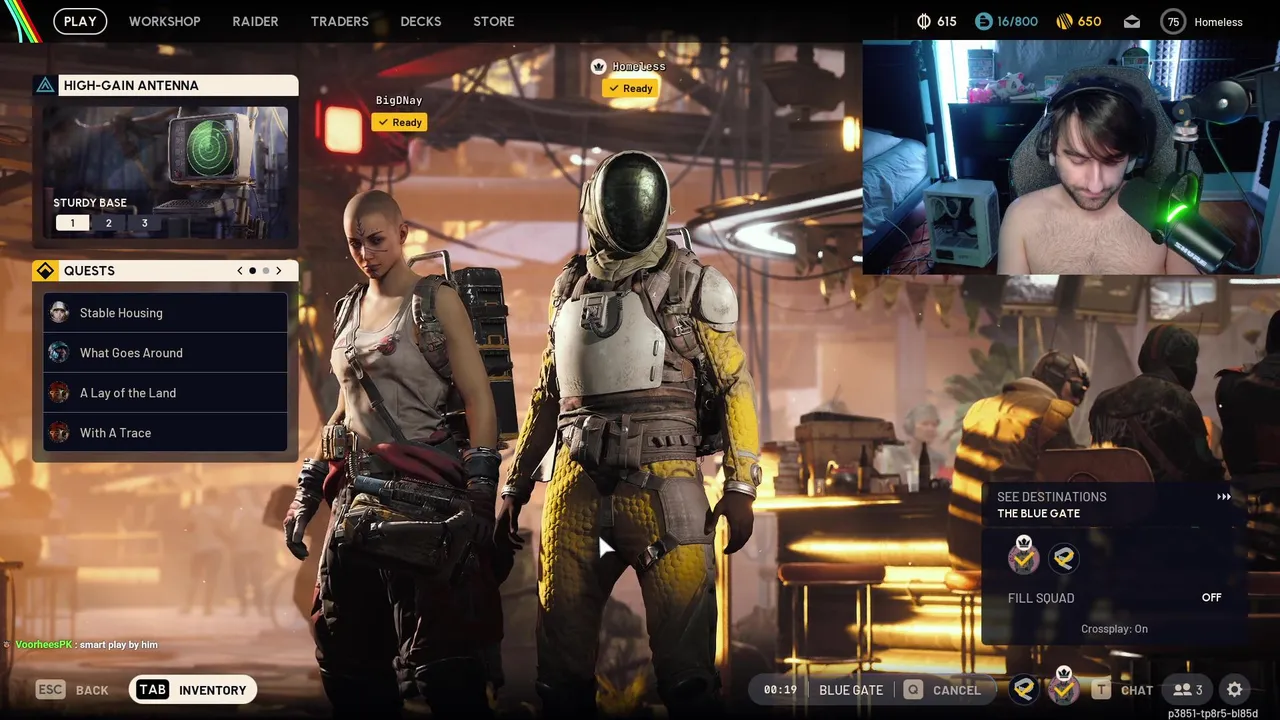Click the HIGH-GAIN ANTENNA title header
The height and width of the screenshot is (720, 1280).
131,85
